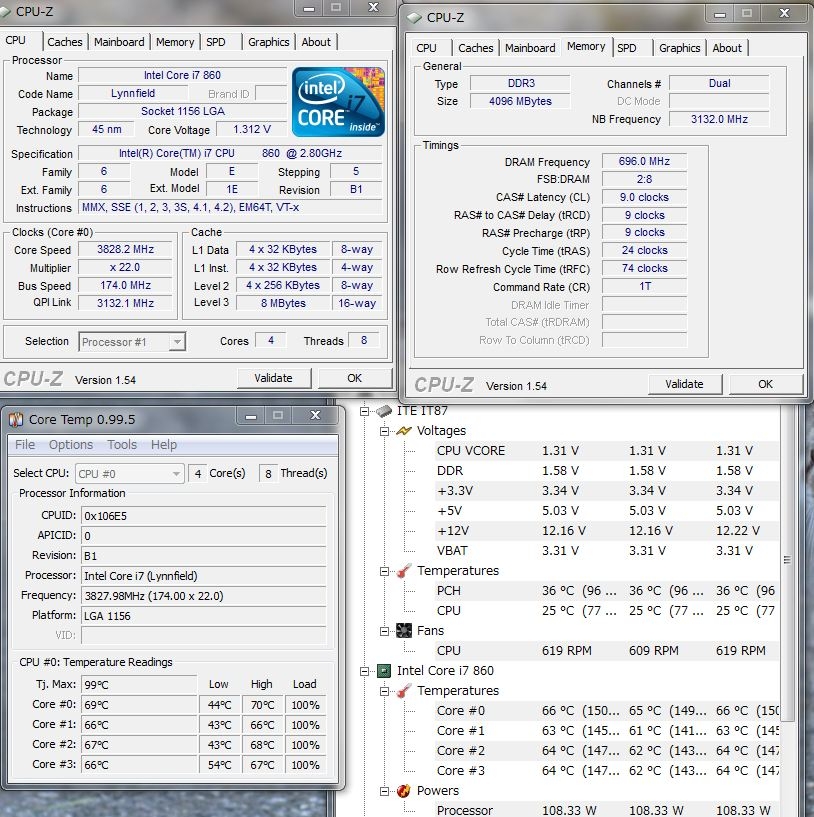Click the Voltages lightning icon
Screen dimensions: 814x817
pos(404,431)
